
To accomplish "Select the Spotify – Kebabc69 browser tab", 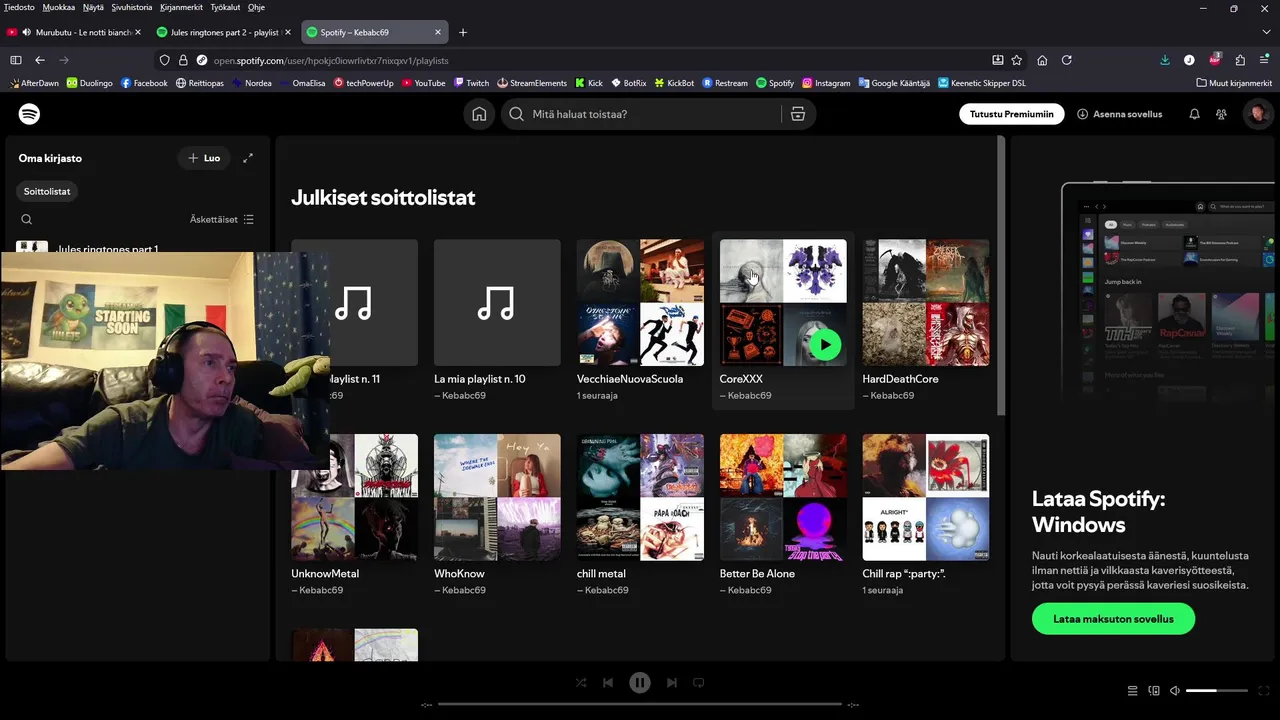I will pyautogui.click(x=374, y=32).
